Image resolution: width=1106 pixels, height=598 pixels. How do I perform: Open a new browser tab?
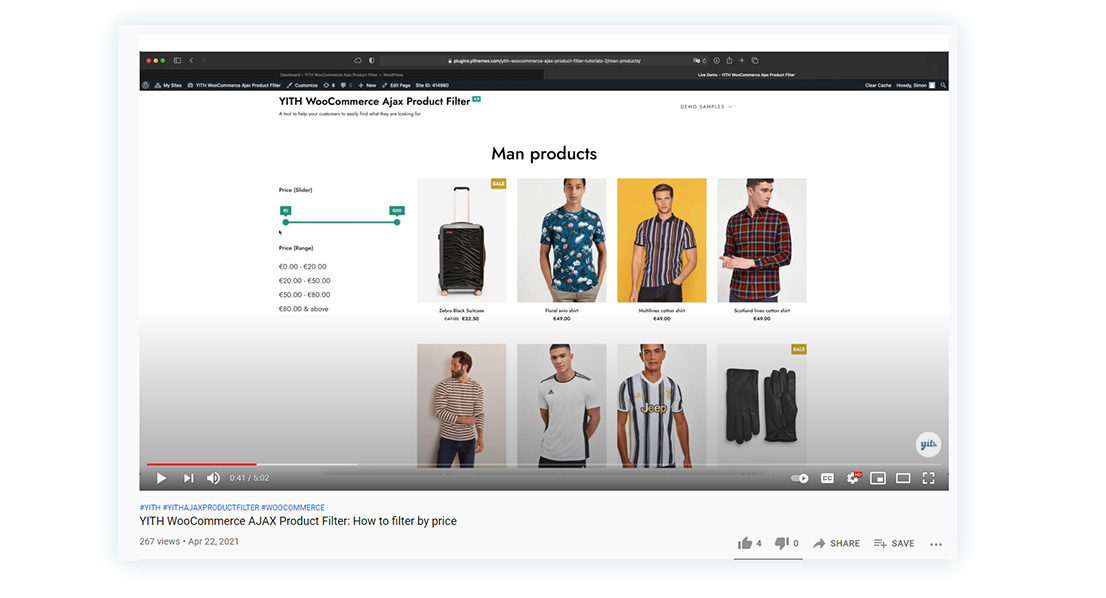742,61
